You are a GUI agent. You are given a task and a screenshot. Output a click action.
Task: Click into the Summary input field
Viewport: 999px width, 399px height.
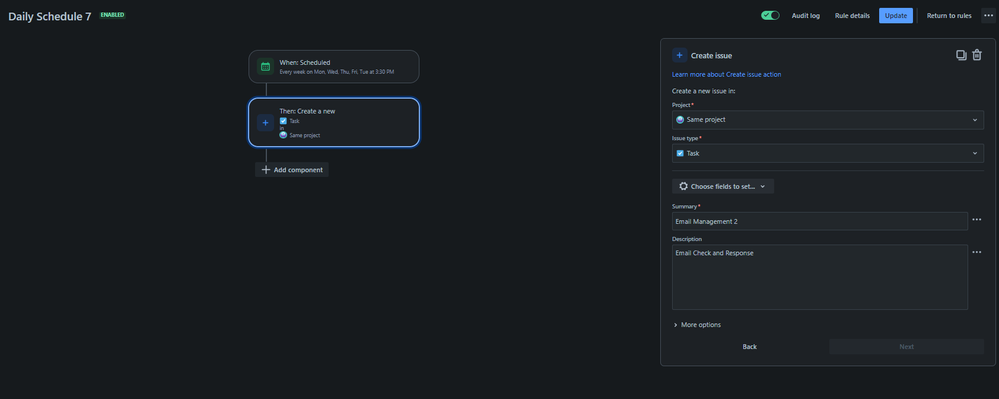(820, 221)
